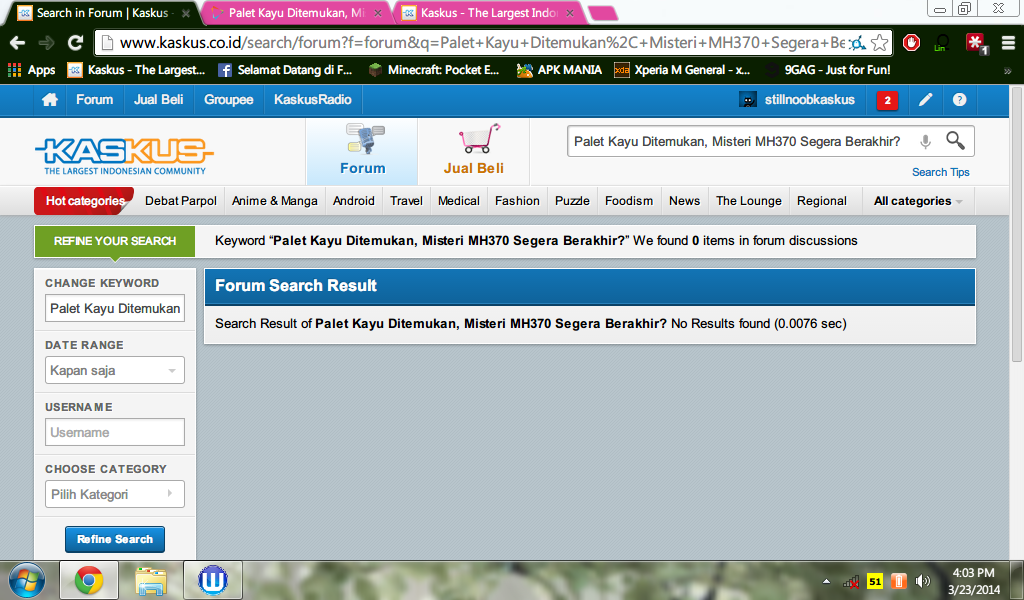Open the Fashion category
This screenshot has width=1024, height=600.
tap(517, 201)
